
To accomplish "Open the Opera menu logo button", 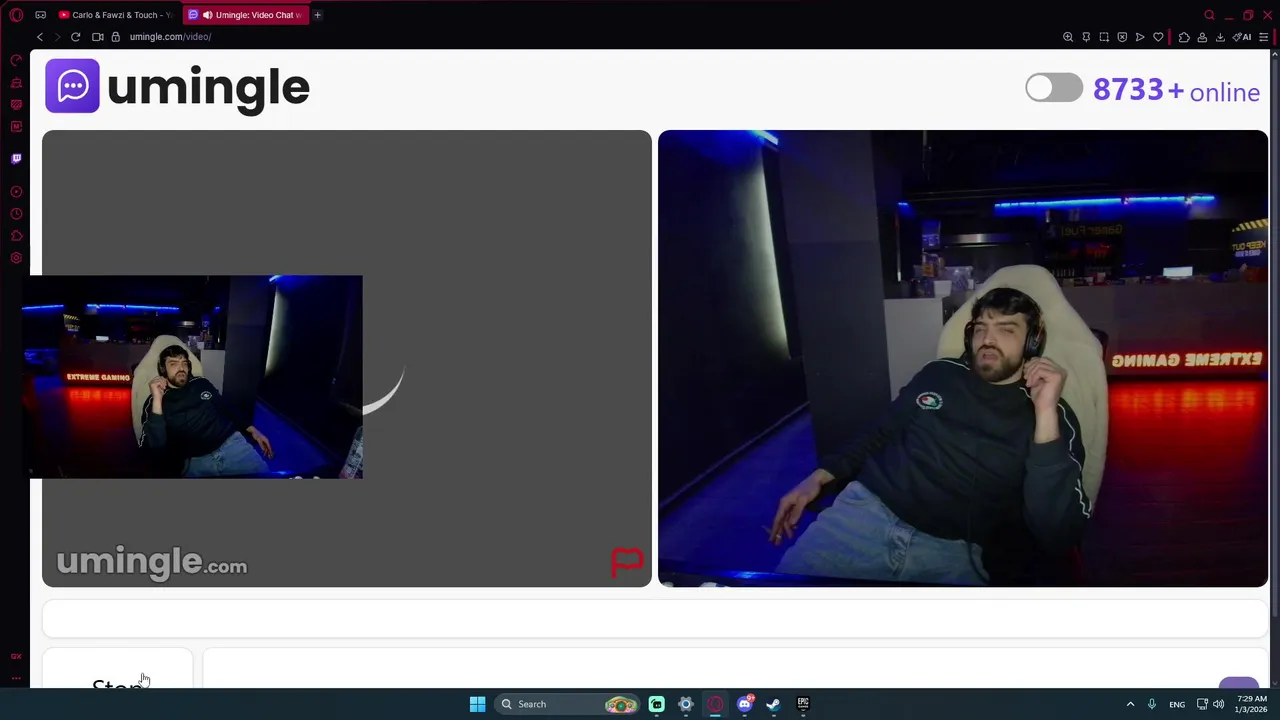I will pos(16,15).
